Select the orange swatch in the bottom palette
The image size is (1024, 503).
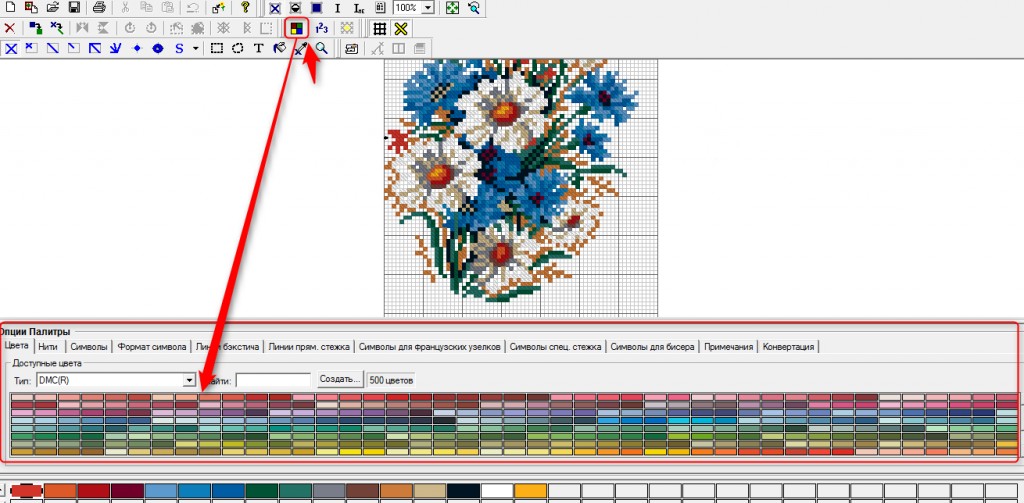pyautogui.click(x=60, y=491)
